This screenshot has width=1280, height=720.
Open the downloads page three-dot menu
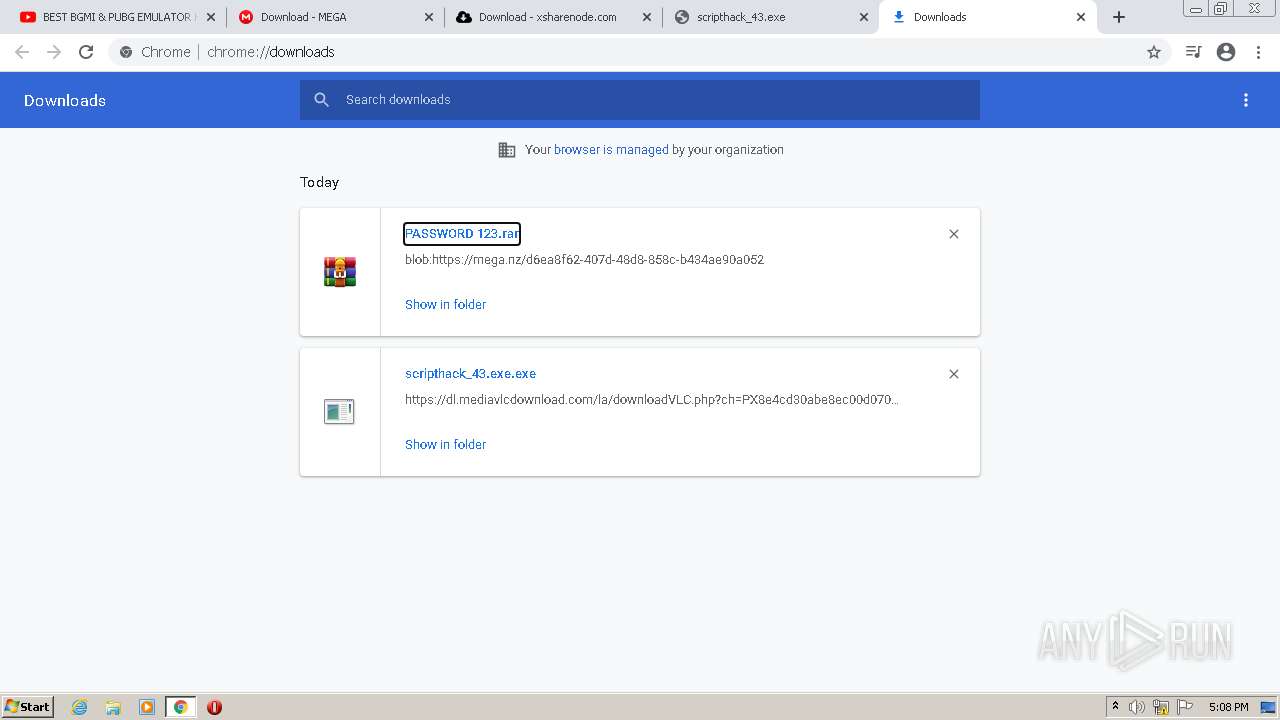pos(1246,100)
